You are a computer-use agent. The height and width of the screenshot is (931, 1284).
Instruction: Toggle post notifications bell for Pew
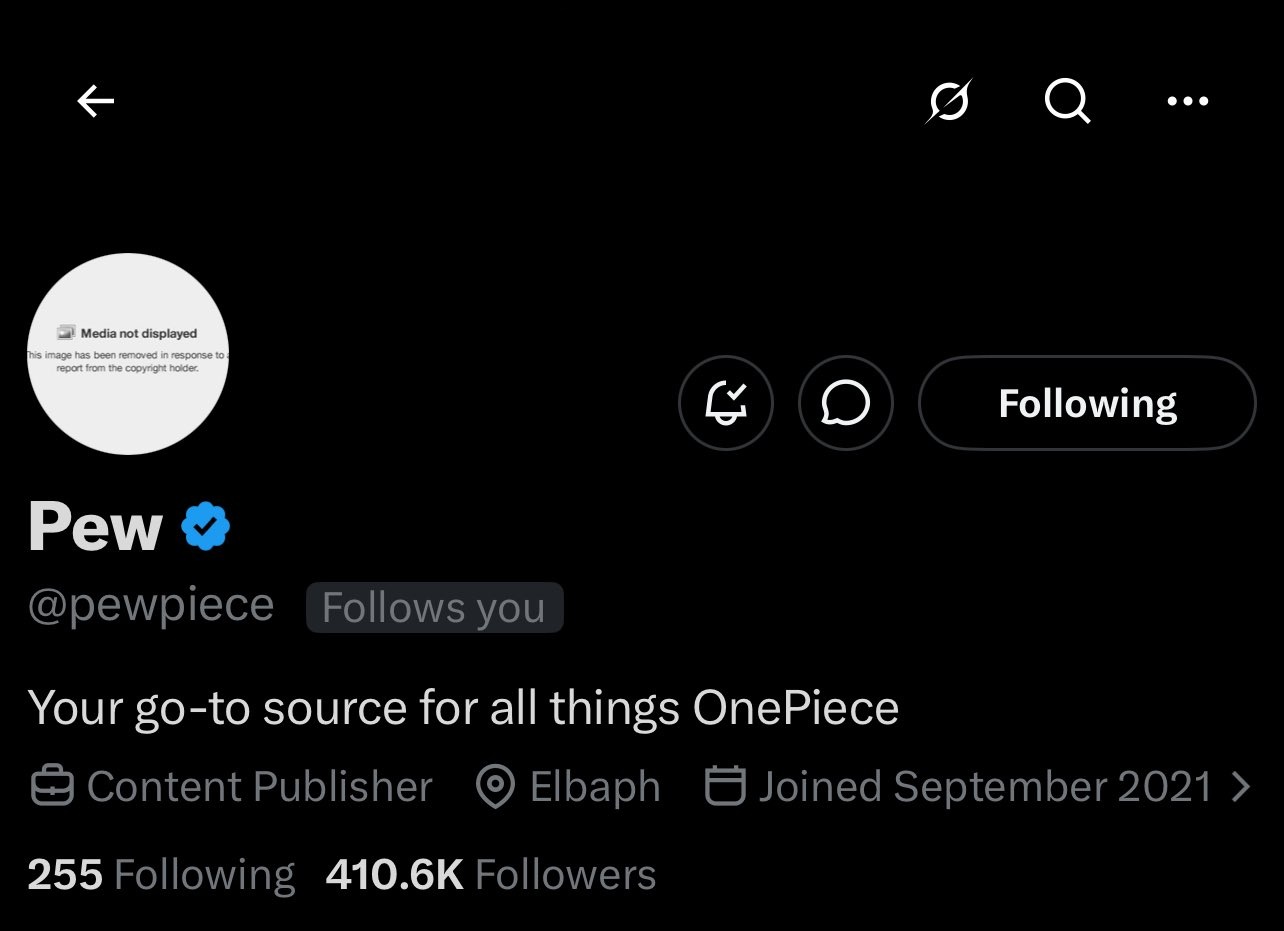(726, 403)
